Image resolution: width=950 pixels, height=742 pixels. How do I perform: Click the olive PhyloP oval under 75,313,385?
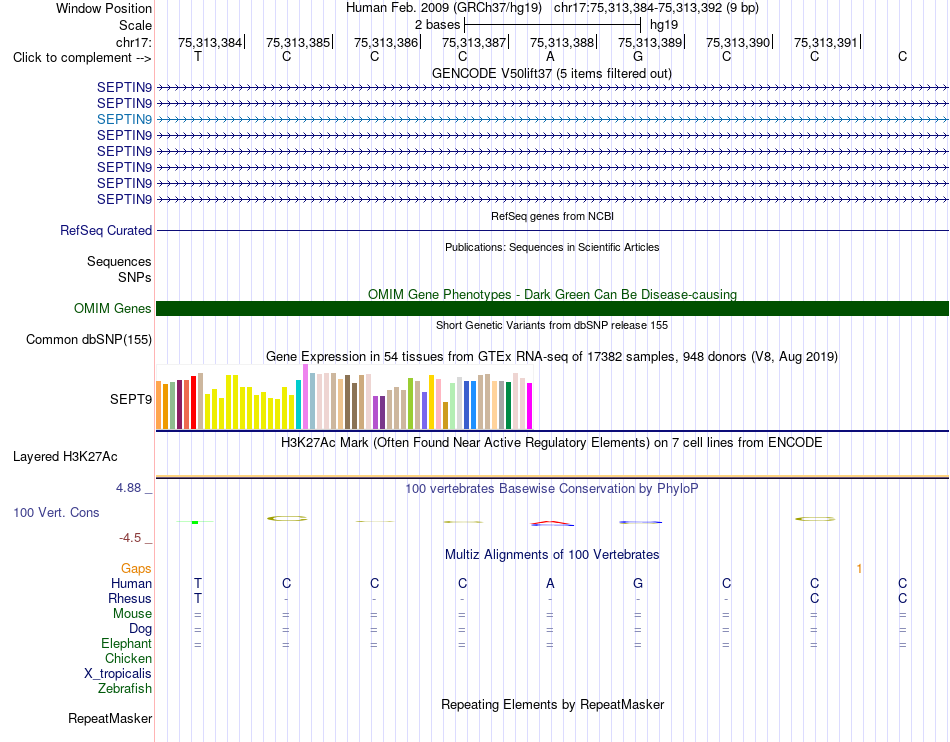(x=287, y=518)
